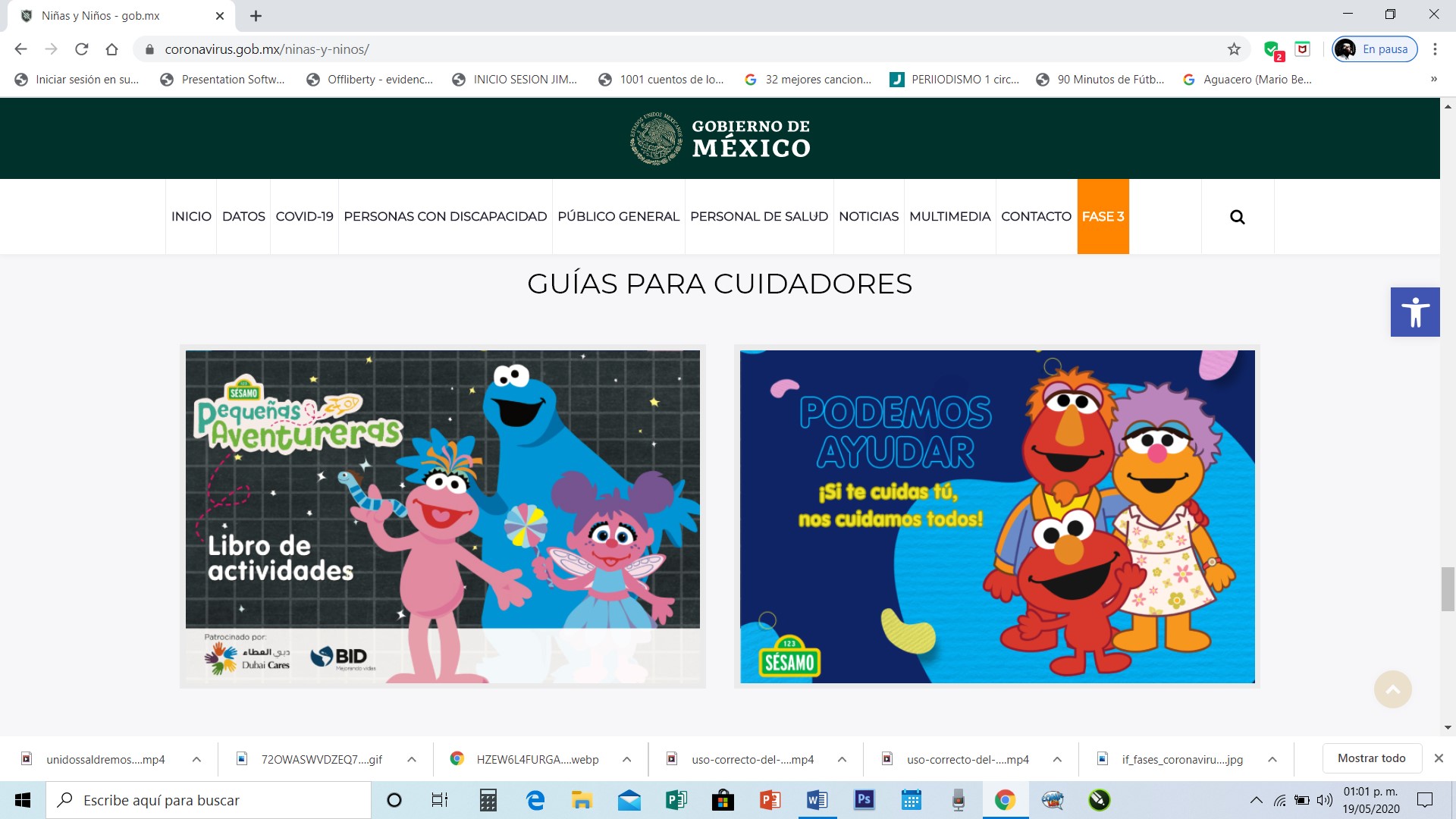Expand options for if_fases_coronaviru jpg download
This screenshot has width=1456, height=819.
1272,759
